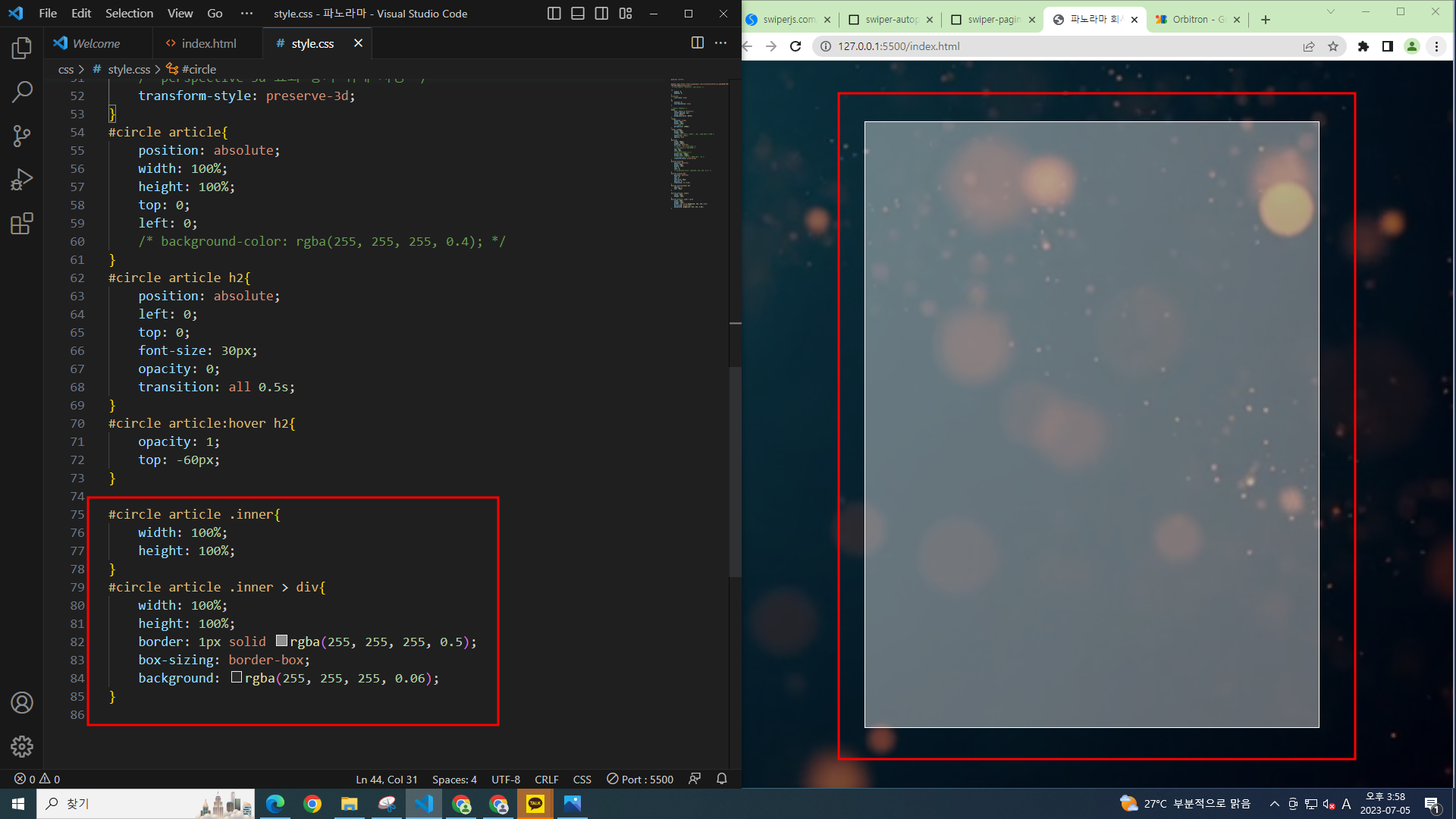Toggle the secondary side bar layout

601,14
